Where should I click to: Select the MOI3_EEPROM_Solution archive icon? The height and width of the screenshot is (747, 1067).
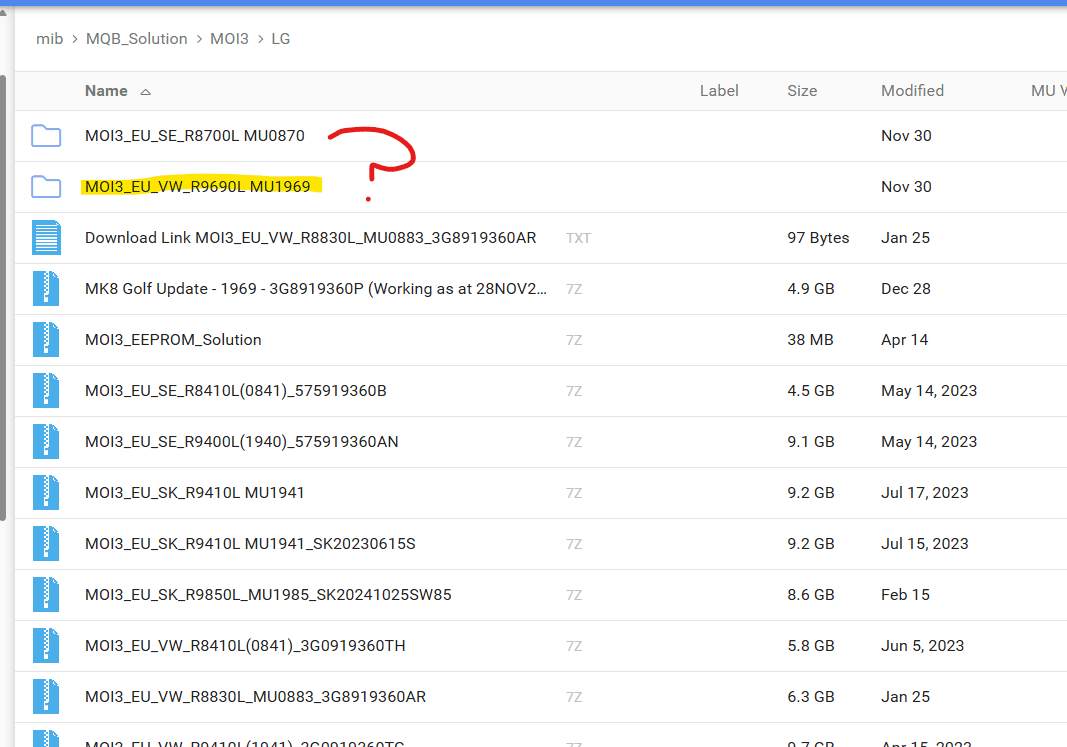tap(46, 340)
